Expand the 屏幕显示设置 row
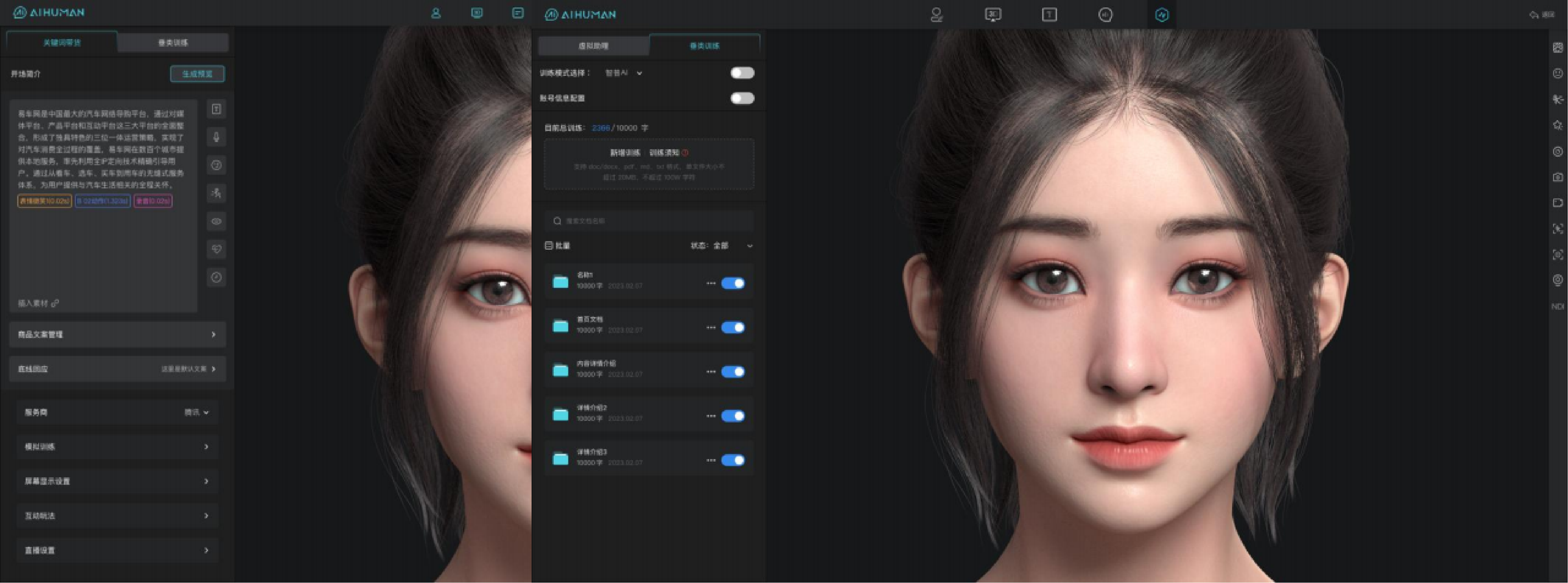This screenshot has width=1568, height=583. [x=118, y=482]
